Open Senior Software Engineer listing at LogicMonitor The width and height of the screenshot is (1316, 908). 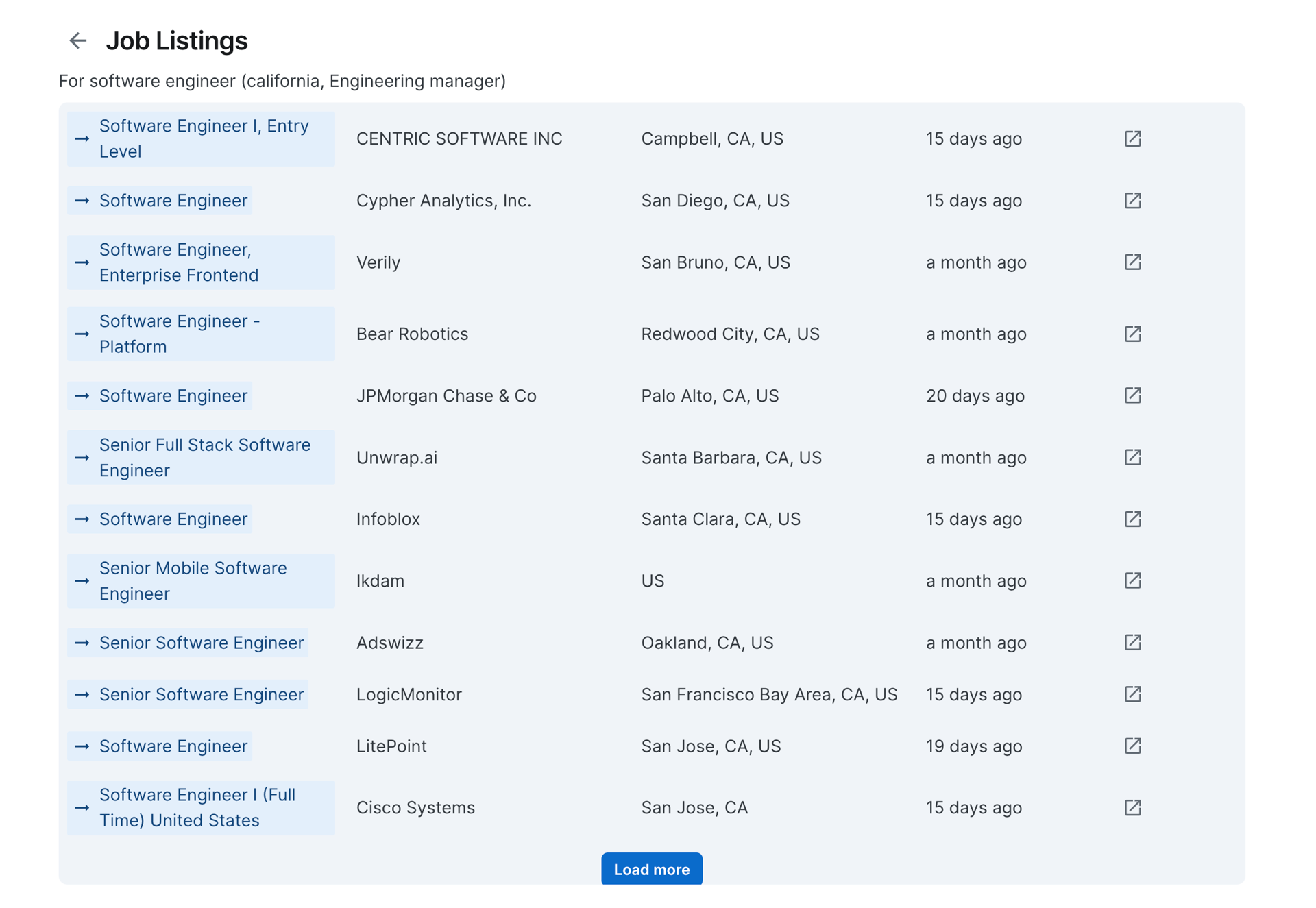point(188,694)
